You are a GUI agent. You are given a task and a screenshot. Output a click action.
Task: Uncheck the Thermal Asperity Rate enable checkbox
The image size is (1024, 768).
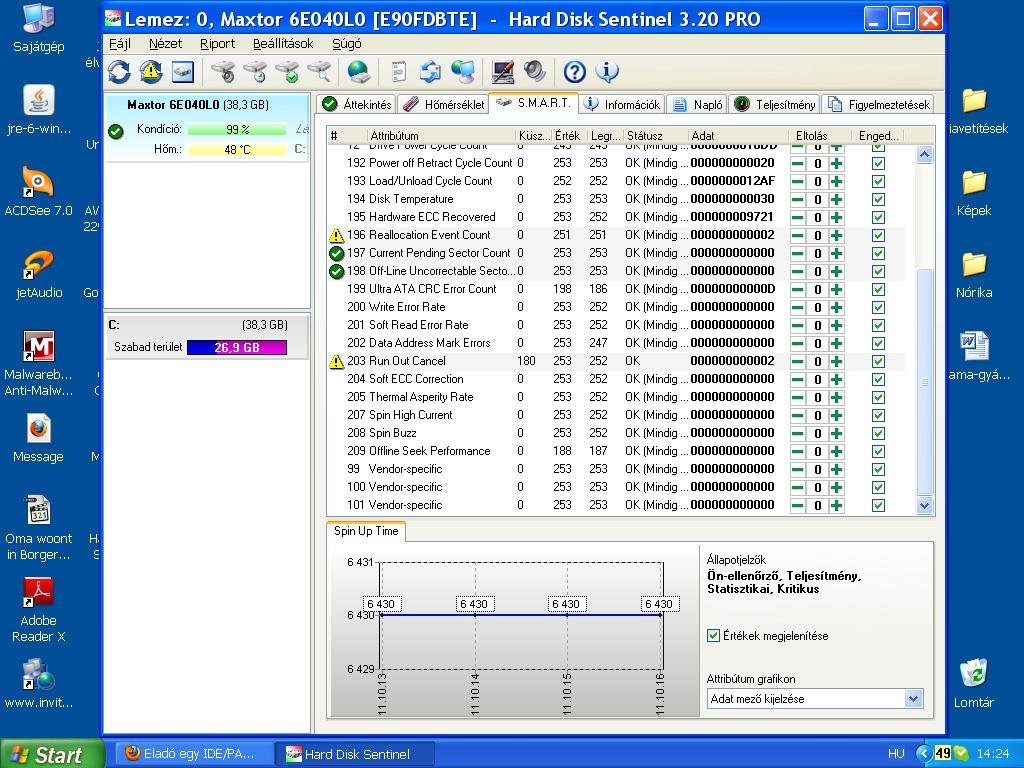tap(878, 397)
